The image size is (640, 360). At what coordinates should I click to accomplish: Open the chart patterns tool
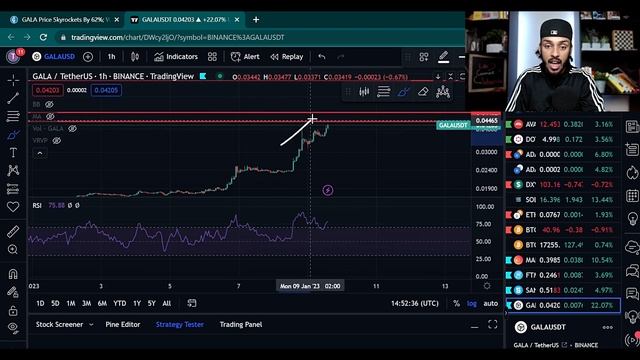(x=13, y=171)
